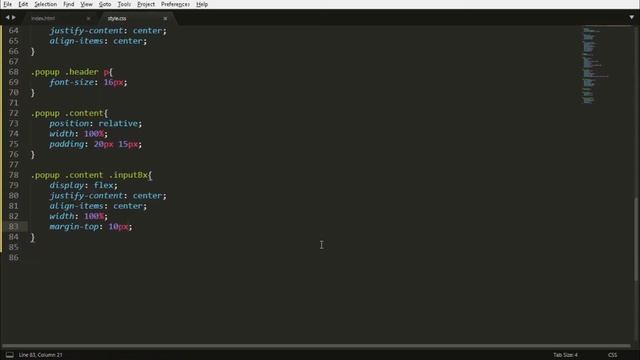Viewport: 640px width, 360px height.
Task: Open the Preferences menu
Action: [176, 4]
